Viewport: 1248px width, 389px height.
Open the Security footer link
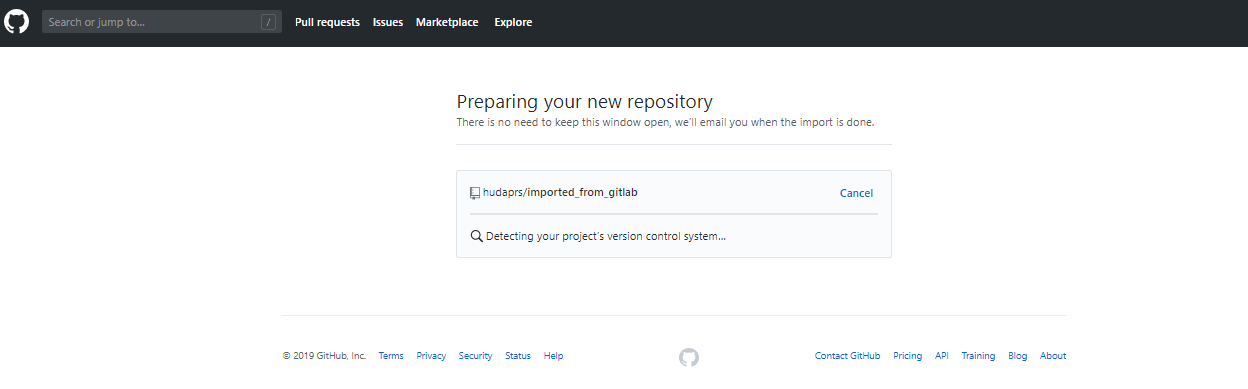point(475,356)
